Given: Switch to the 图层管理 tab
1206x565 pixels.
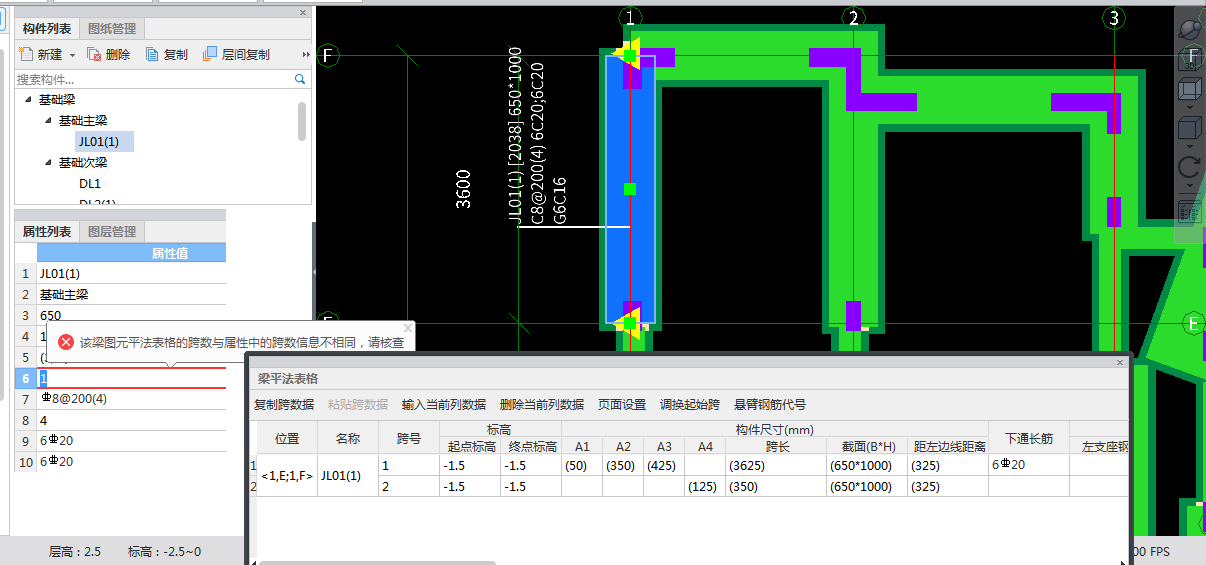Looking at the screenshot, I should [x=112, y=231].
